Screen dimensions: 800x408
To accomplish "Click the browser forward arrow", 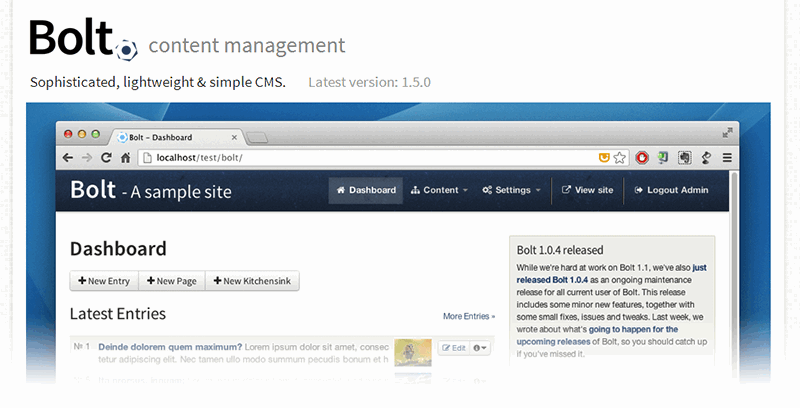I will 87,158.
